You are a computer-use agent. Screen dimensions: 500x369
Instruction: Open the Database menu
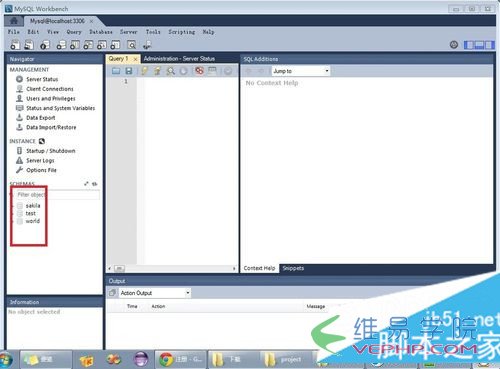tap(101, 32)
